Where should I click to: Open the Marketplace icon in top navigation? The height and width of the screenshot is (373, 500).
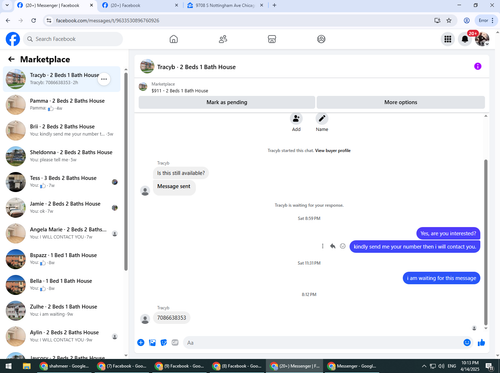point(272,39)
